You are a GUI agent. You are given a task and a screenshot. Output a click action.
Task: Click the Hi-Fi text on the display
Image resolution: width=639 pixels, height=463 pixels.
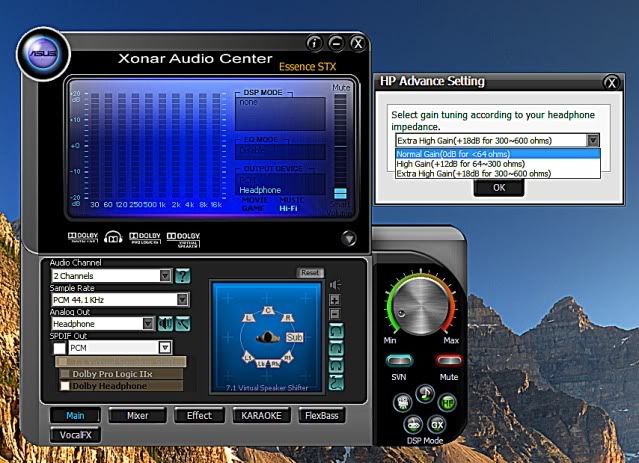point(289,209)
